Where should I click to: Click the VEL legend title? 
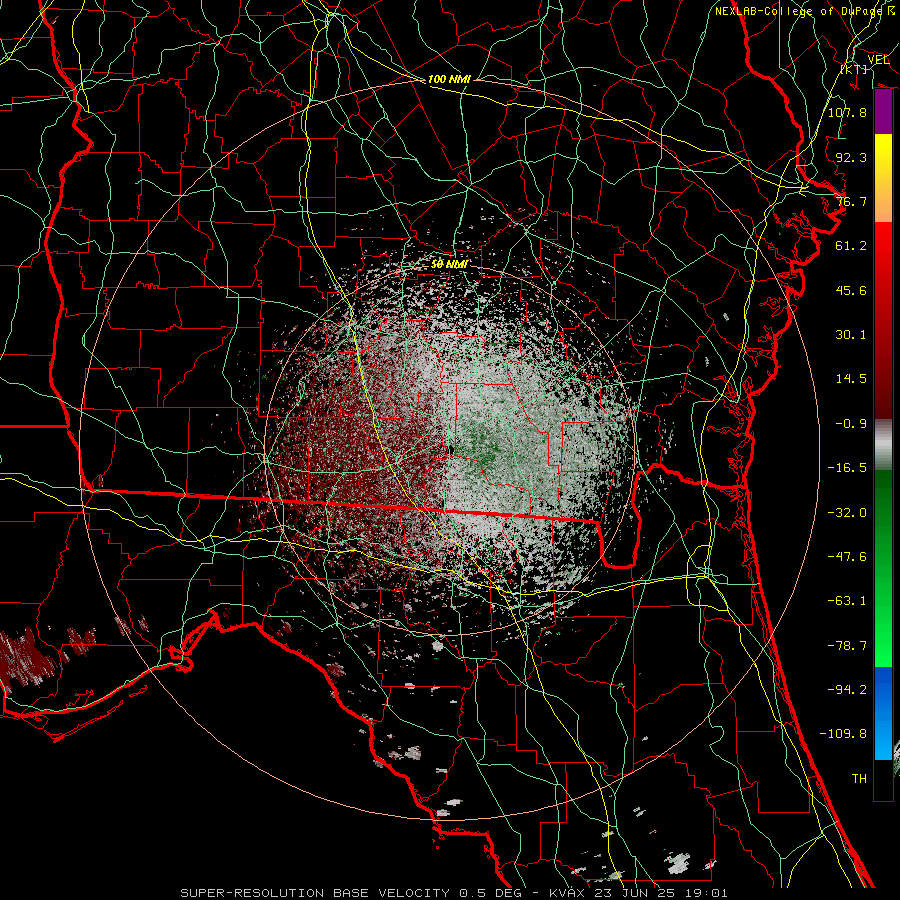878,60
